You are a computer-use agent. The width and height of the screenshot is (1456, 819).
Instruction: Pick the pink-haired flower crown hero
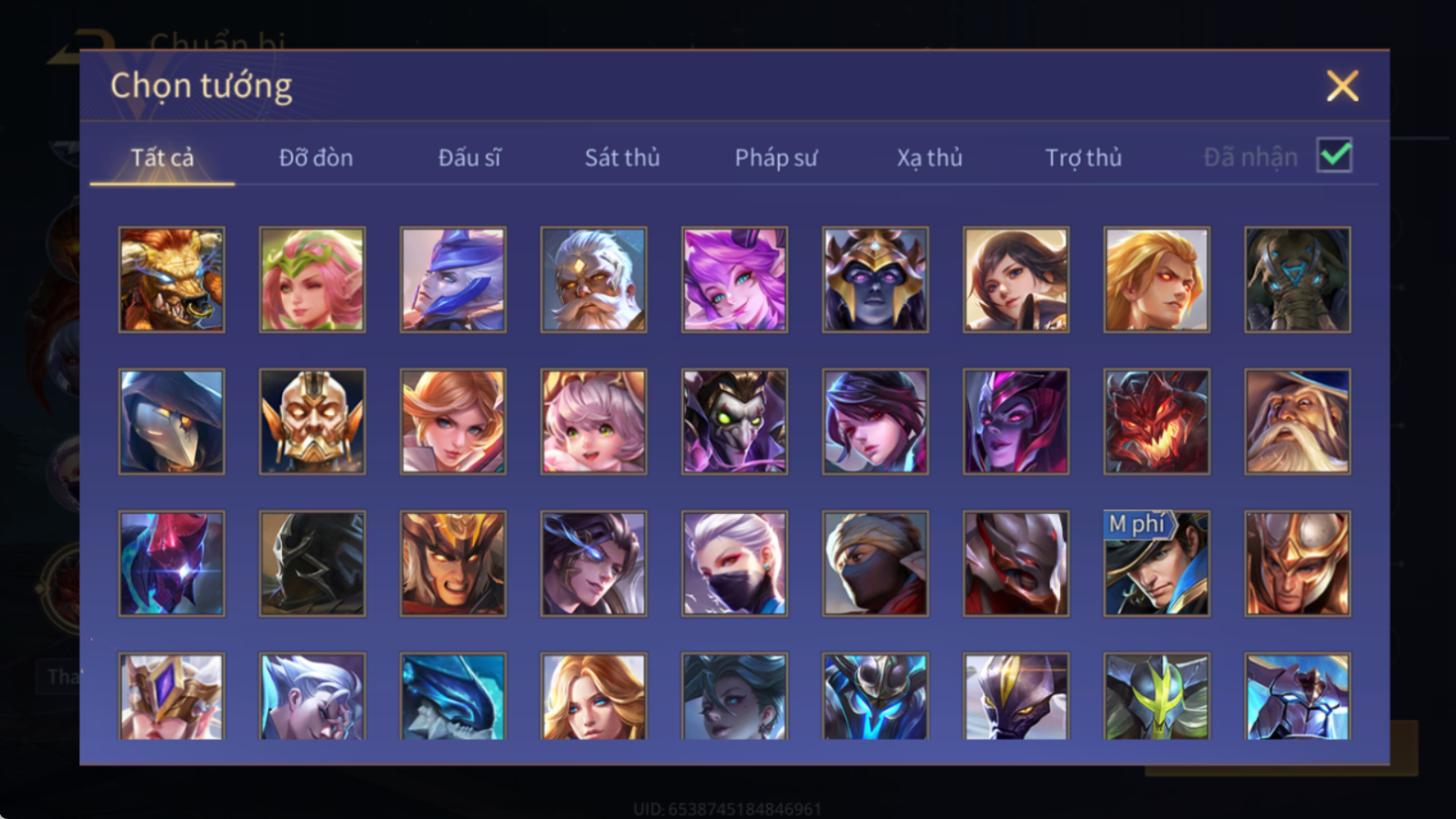point(312,279)
